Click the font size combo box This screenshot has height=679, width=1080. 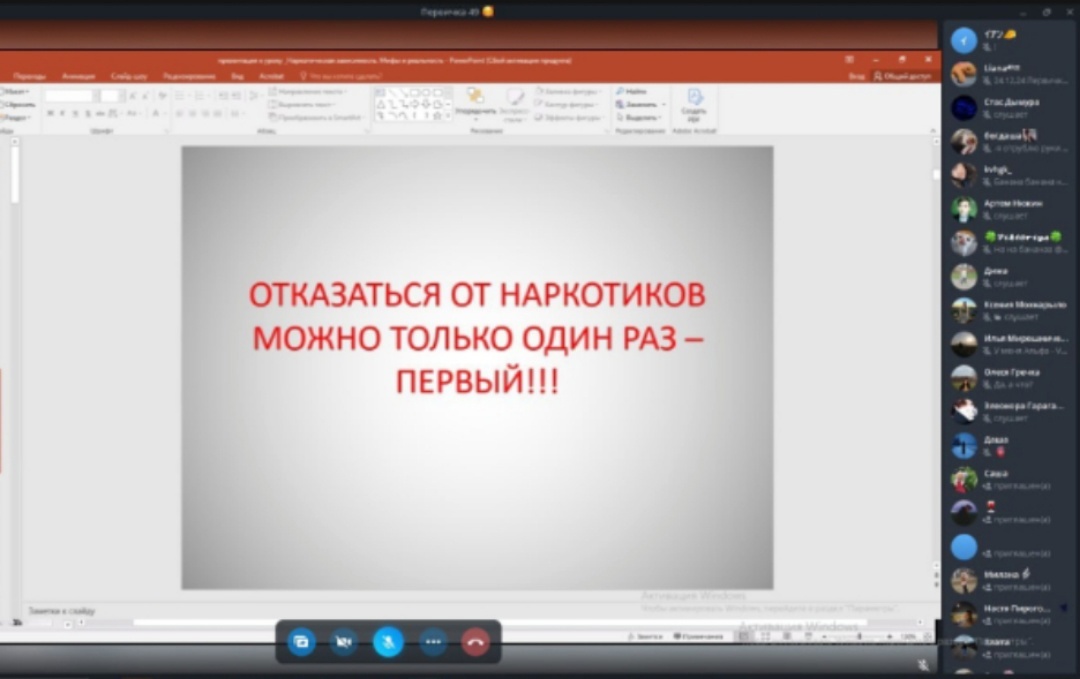(x=112, y=96)
